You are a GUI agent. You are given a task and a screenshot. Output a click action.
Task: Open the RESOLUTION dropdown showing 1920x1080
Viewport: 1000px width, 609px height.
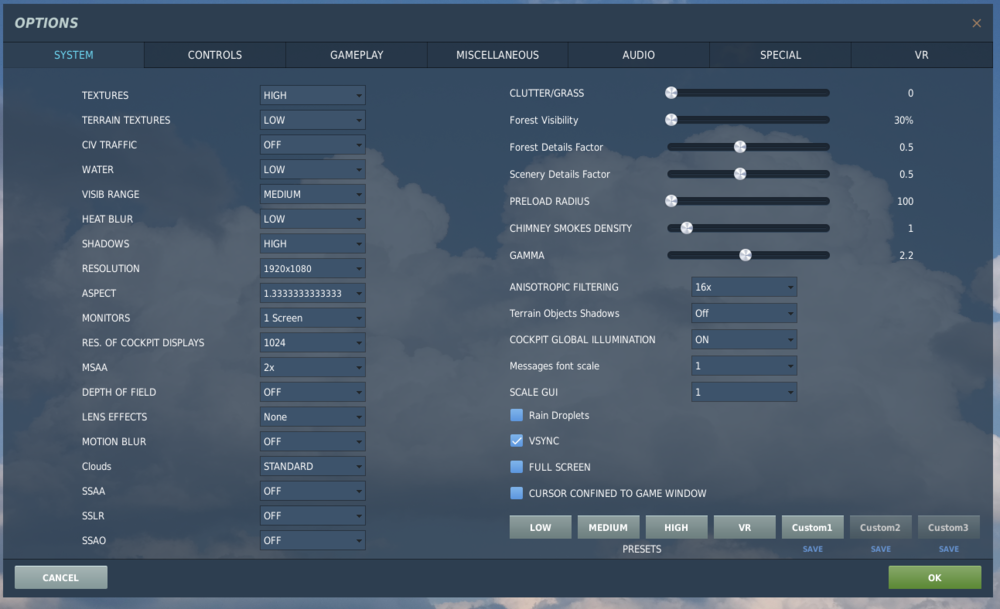312,268
